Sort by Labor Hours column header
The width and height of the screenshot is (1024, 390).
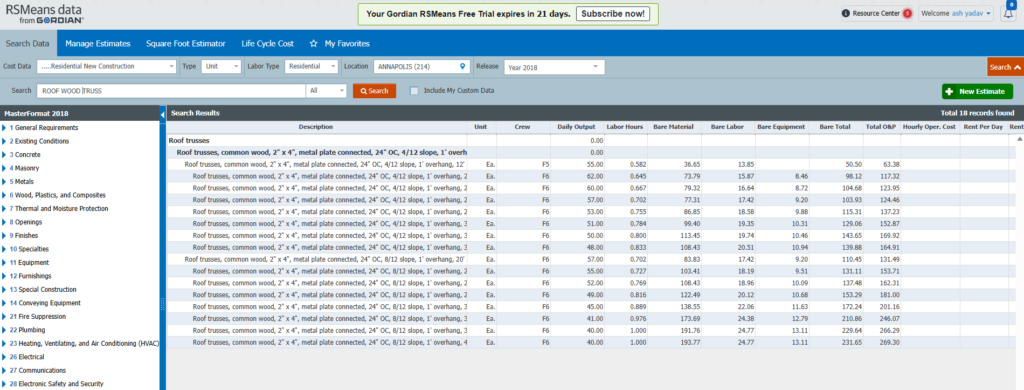[x=625, y=127]
